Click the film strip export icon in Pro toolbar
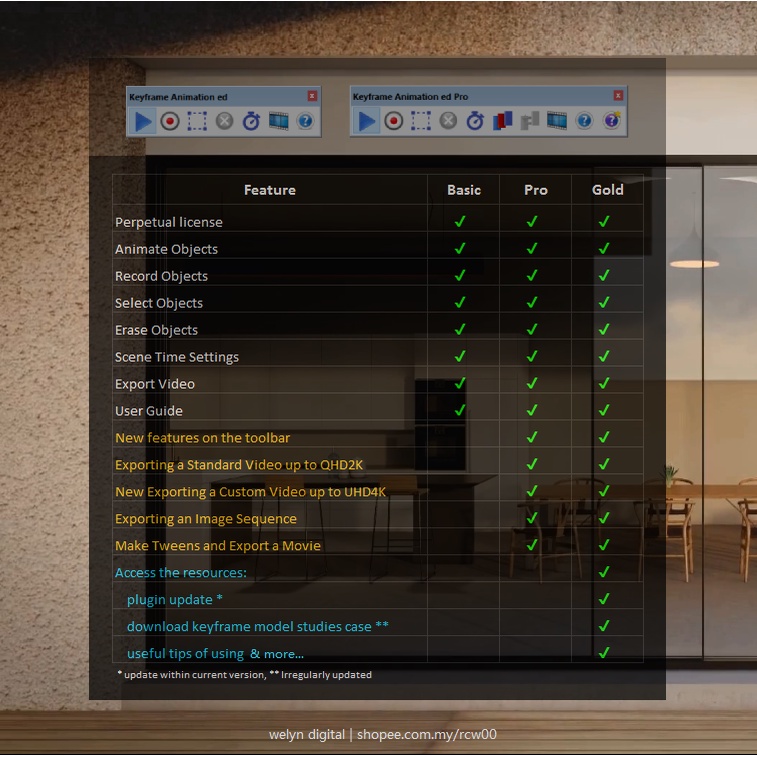Viewport: 757px width, 757px height. tap(557, 121)
